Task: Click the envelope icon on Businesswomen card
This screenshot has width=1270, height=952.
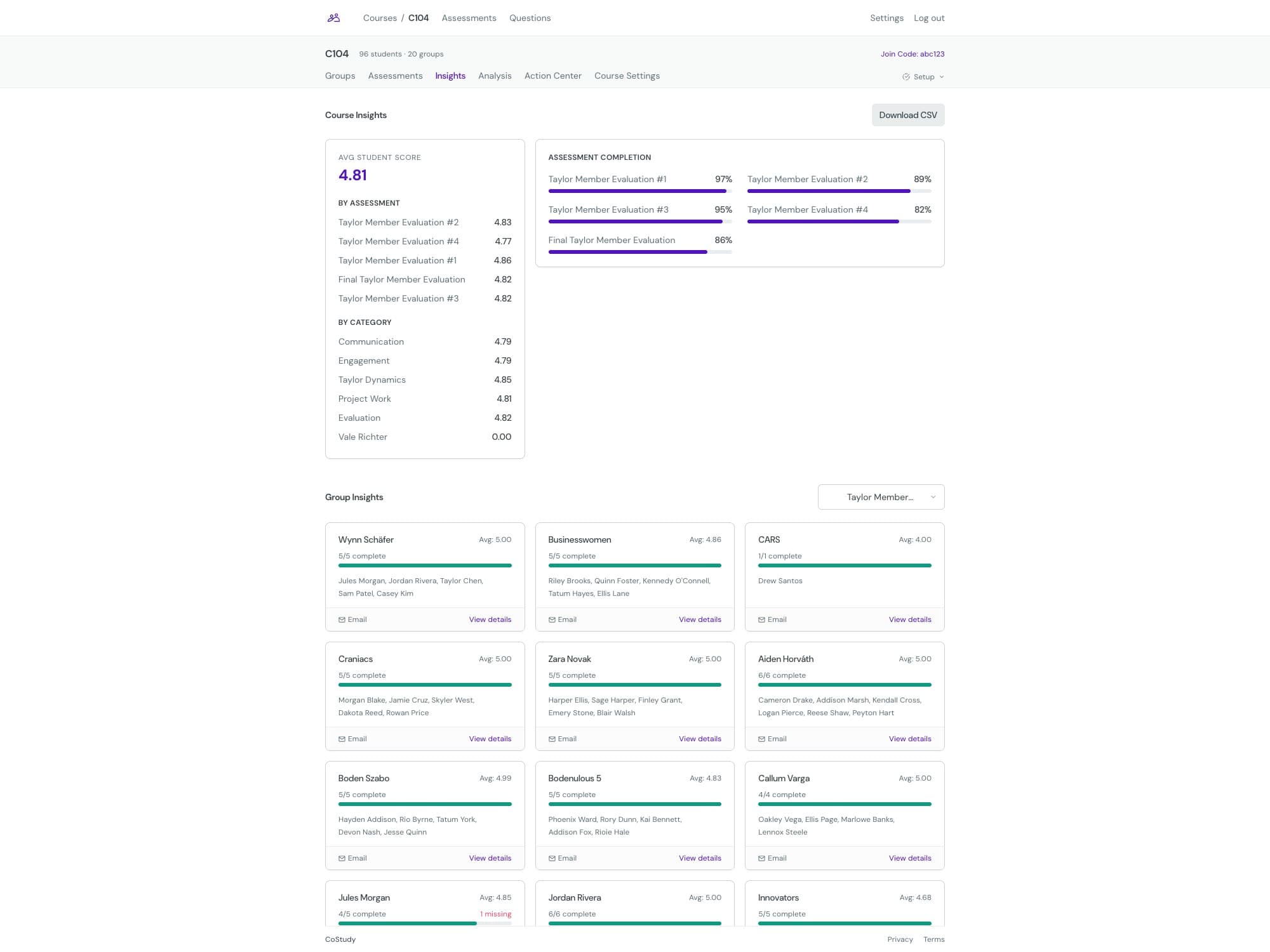Action: click(x=553, y=619)
